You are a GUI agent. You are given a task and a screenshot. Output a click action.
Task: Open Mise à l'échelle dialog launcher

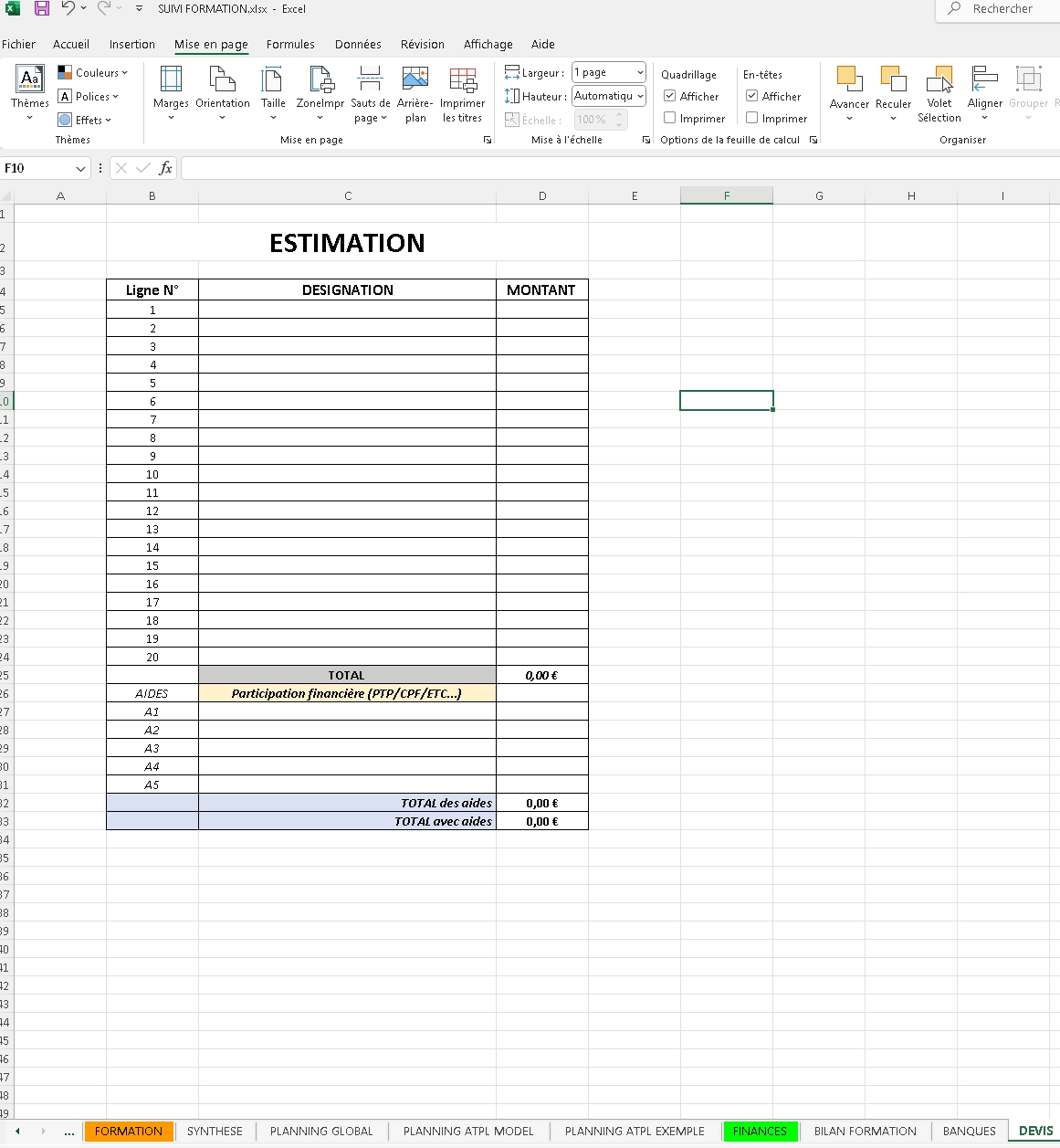click(646, 140)
